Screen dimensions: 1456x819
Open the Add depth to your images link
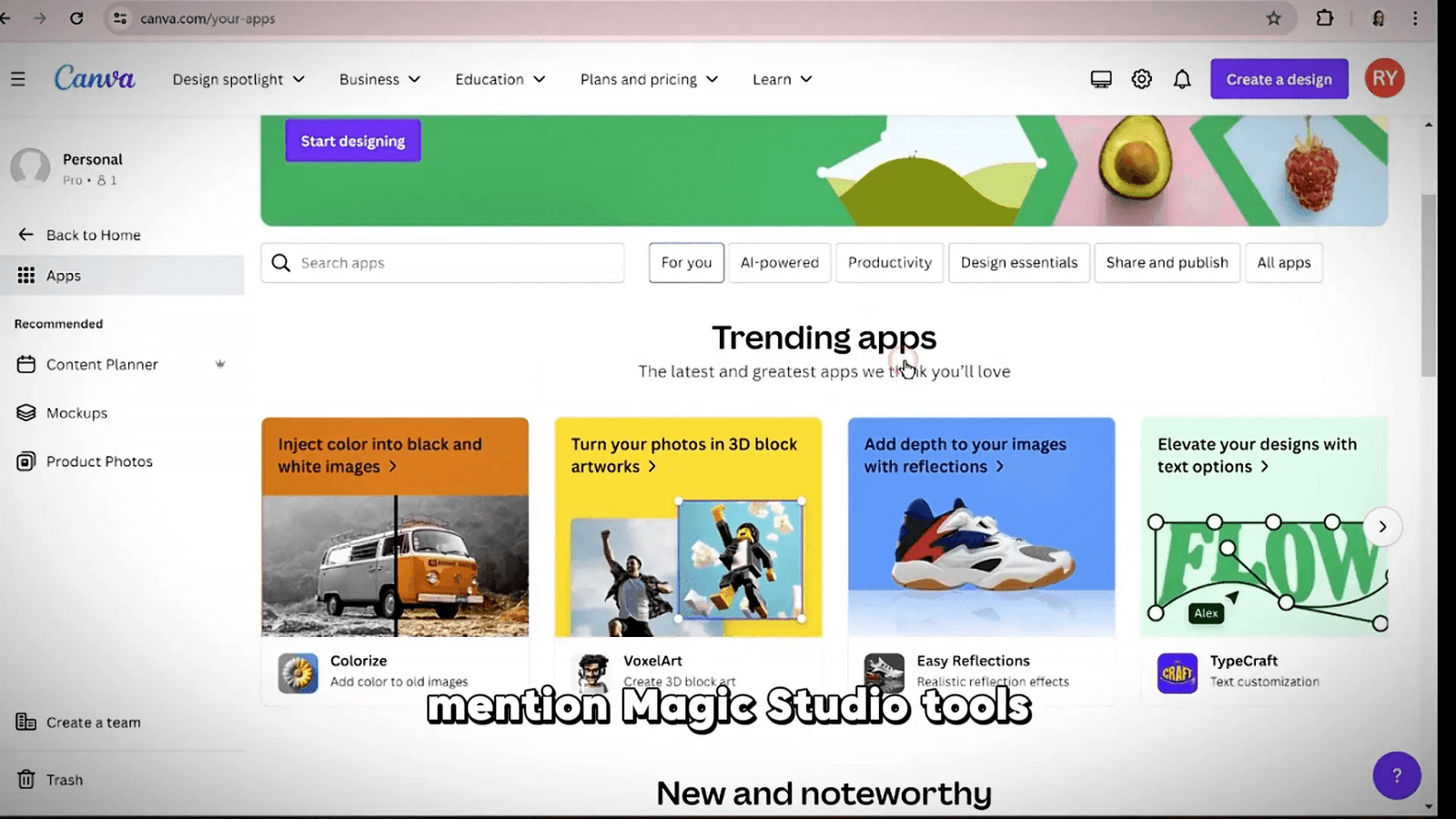point(966,455)
